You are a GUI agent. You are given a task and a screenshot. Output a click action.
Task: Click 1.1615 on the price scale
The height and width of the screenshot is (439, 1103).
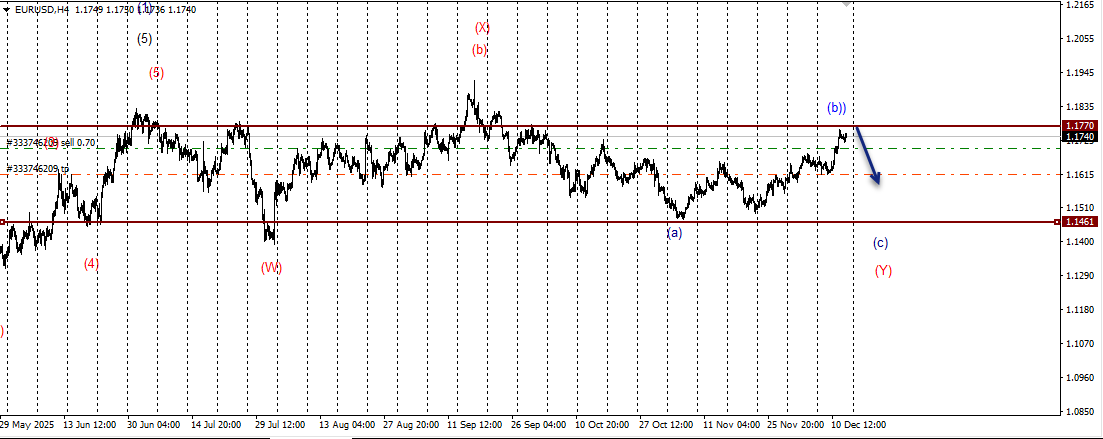[x=1080, y=174]
